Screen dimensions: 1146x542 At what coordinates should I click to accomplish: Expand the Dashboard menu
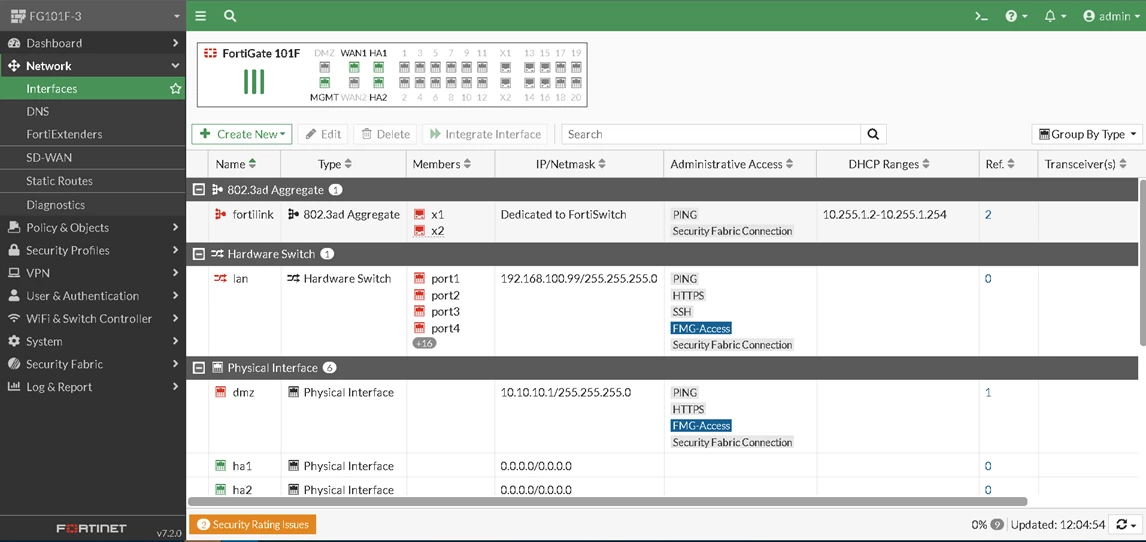tap(93, 43)
